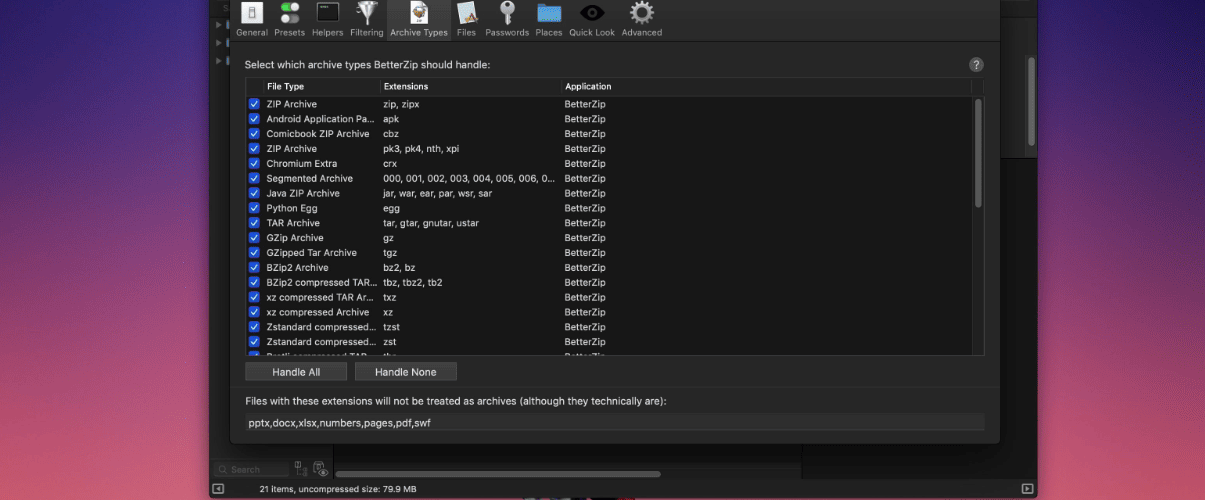
Task: Sort by the Extensions column header
Action: (470, 87)
